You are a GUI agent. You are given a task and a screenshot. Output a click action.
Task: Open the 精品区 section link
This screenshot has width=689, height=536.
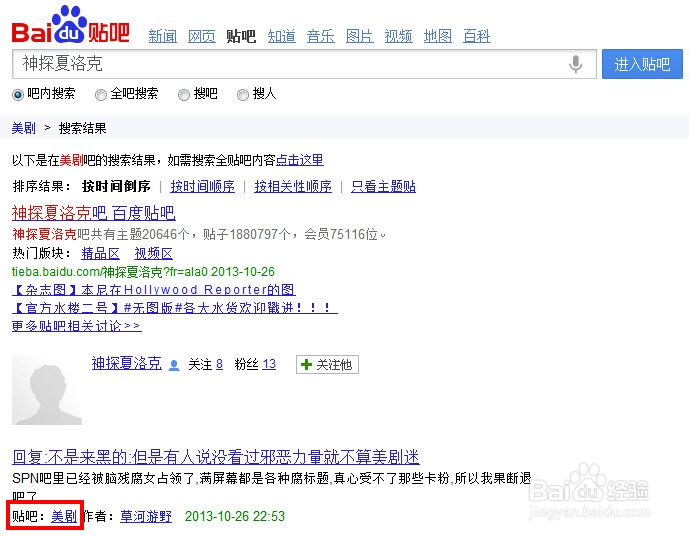[x=101, y=254]
